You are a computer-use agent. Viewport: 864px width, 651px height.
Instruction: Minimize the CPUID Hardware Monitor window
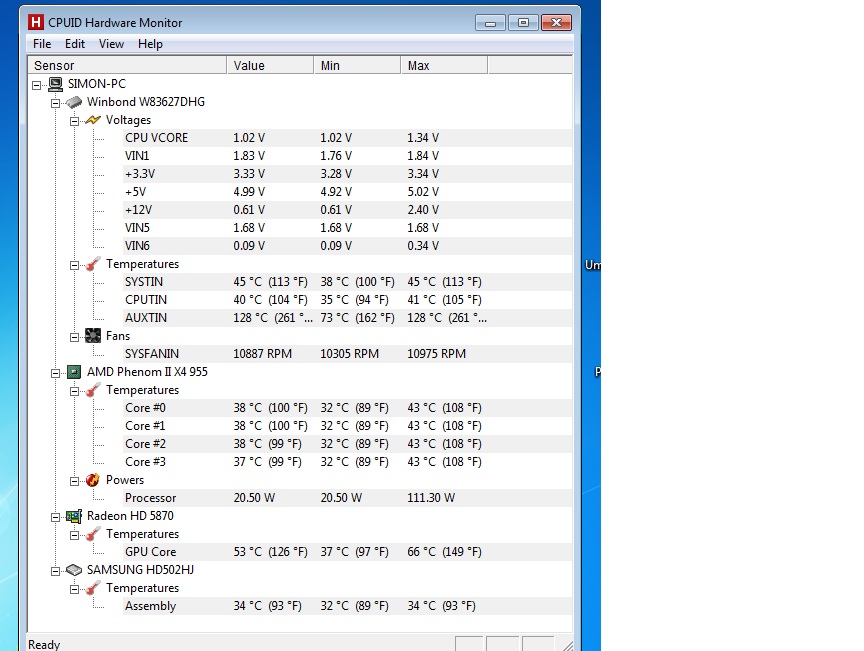[x=490, y=23]
